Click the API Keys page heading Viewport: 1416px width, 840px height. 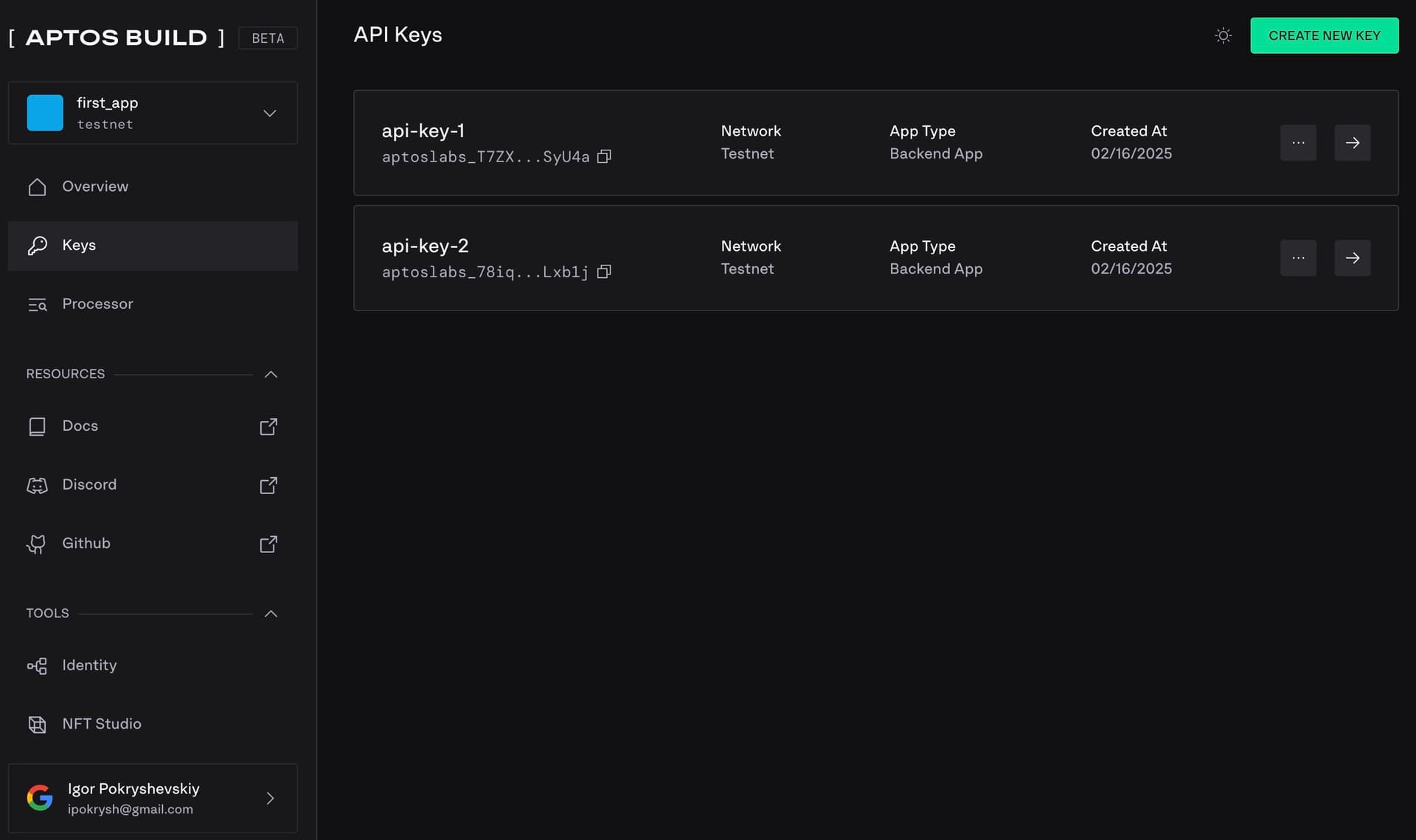pyautogui.click(x=398, y=35)
